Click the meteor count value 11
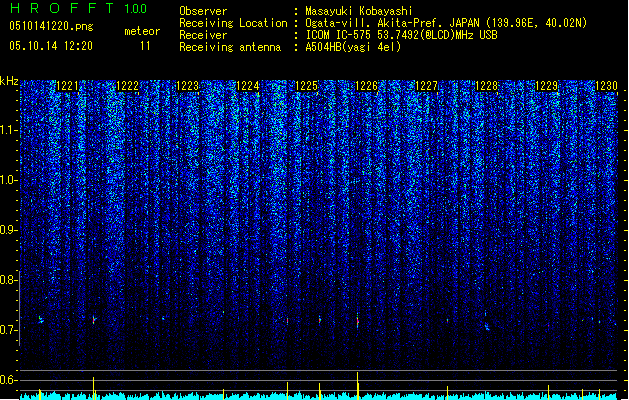Screen dimensions: 629x400 (145, 46)
